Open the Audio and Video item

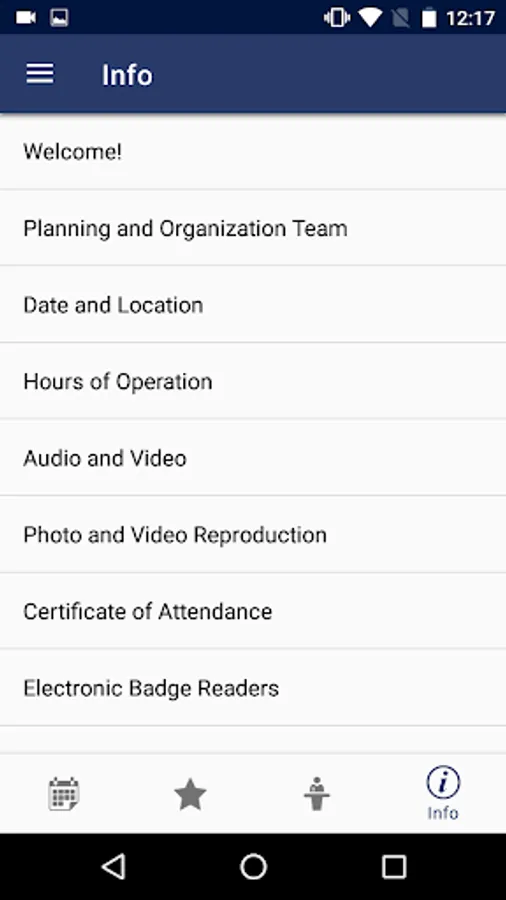[253, 457]
